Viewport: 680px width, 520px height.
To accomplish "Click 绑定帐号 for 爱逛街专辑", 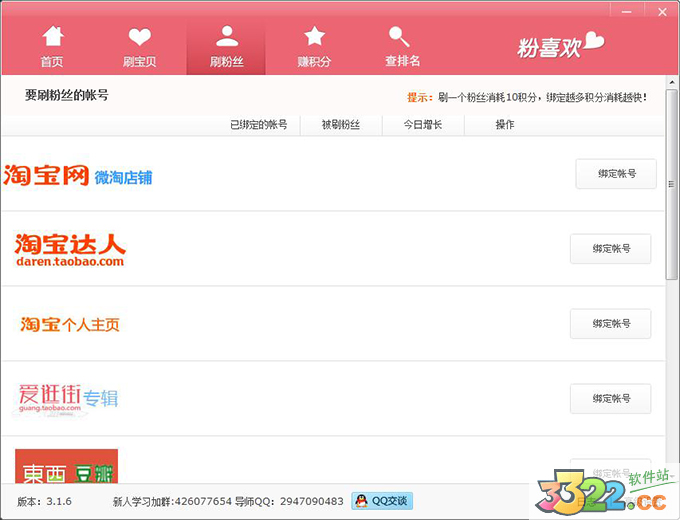I will (611, 399).
